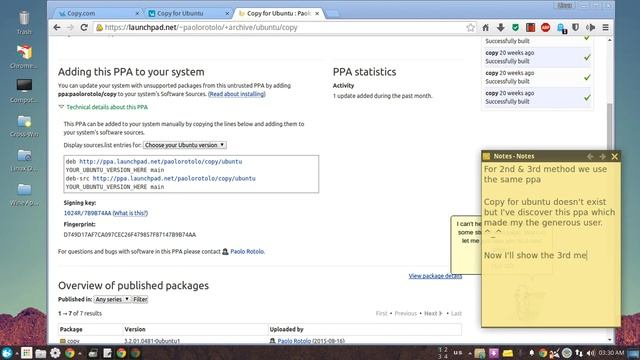Reload the Launchpad page
640x360 pixels.
point(84,27)
